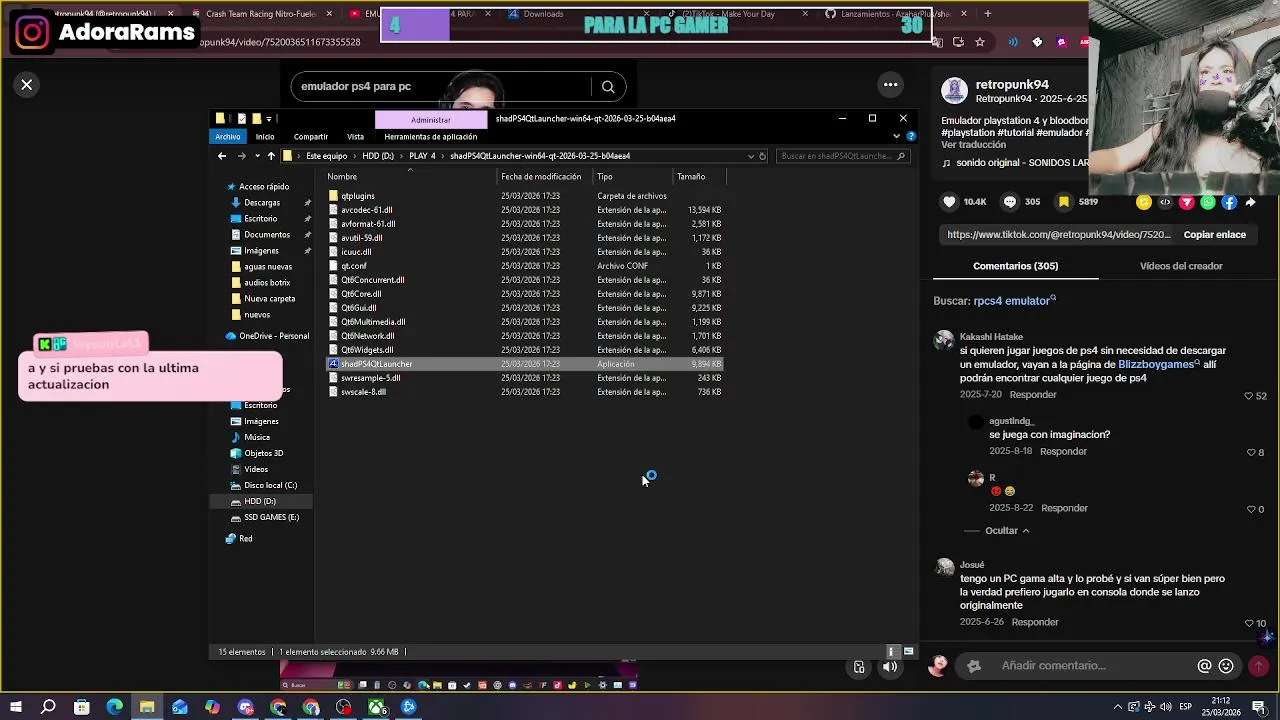Click the search box Buscar en shadPS4QtLauncher
This screenshot has width=1280, height=720.
coord(842,156)
